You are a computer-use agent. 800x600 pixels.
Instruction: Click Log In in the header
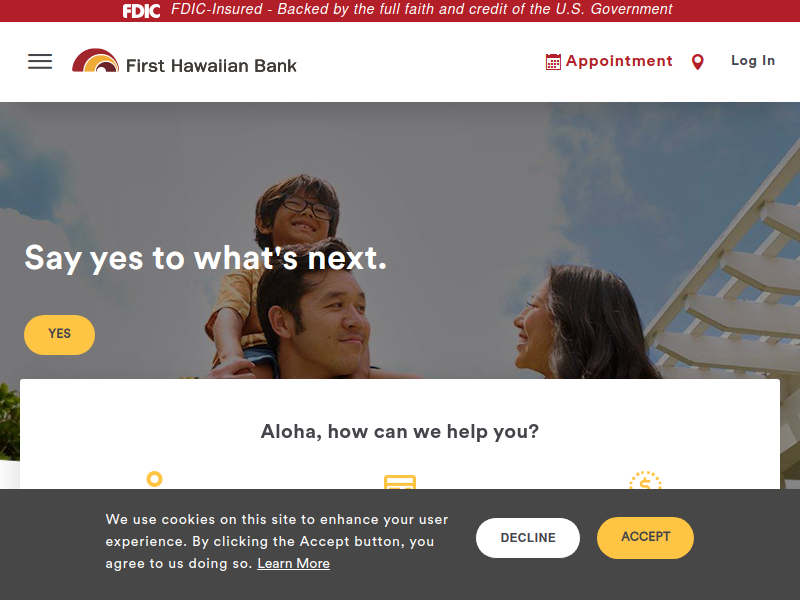pos(753,60)
